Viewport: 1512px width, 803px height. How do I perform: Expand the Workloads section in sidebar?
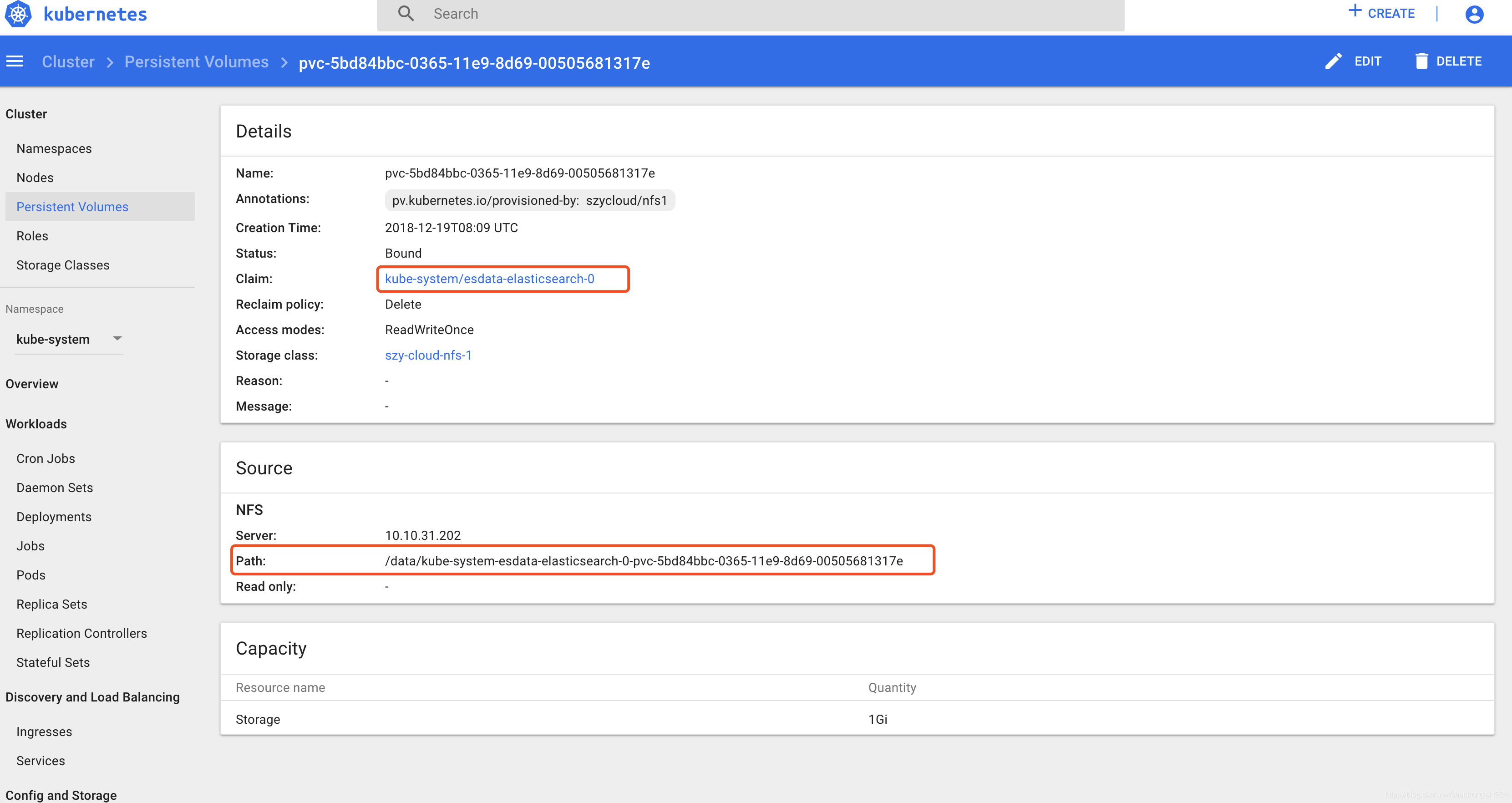point(36,424)
